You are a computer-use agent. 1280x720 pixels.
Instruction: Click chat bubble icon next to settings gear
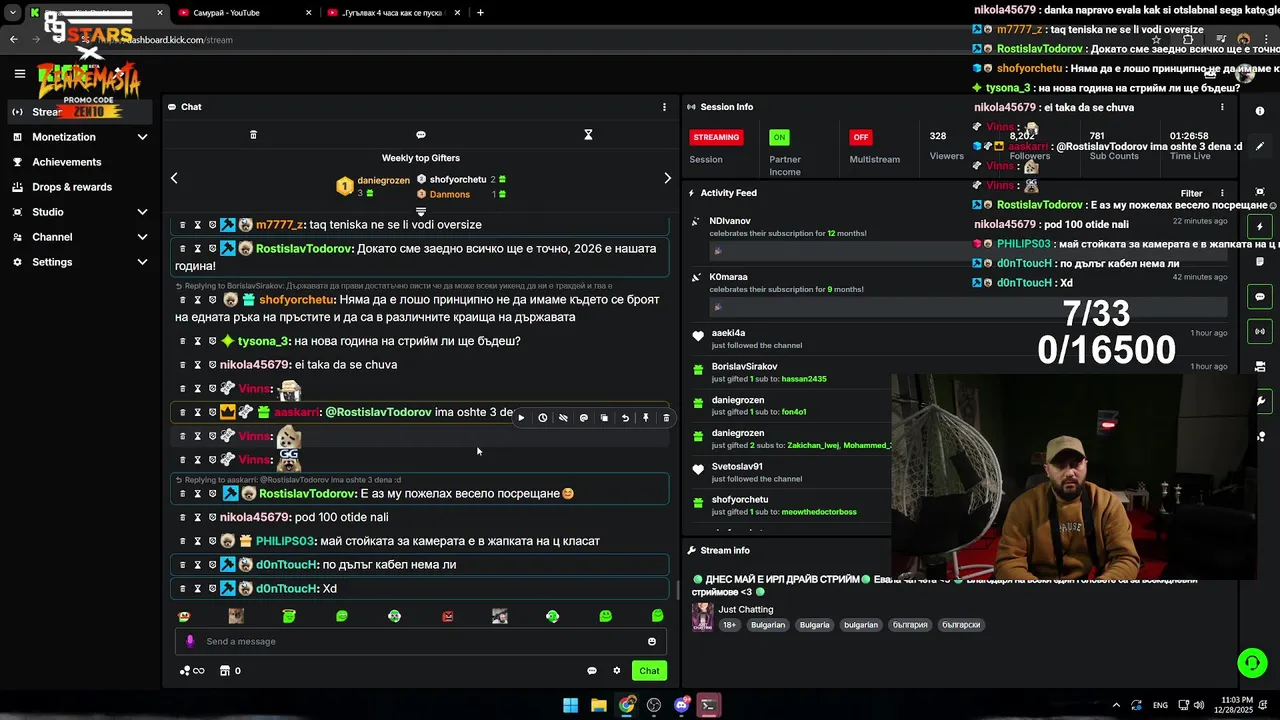click(x=592, y=671)
